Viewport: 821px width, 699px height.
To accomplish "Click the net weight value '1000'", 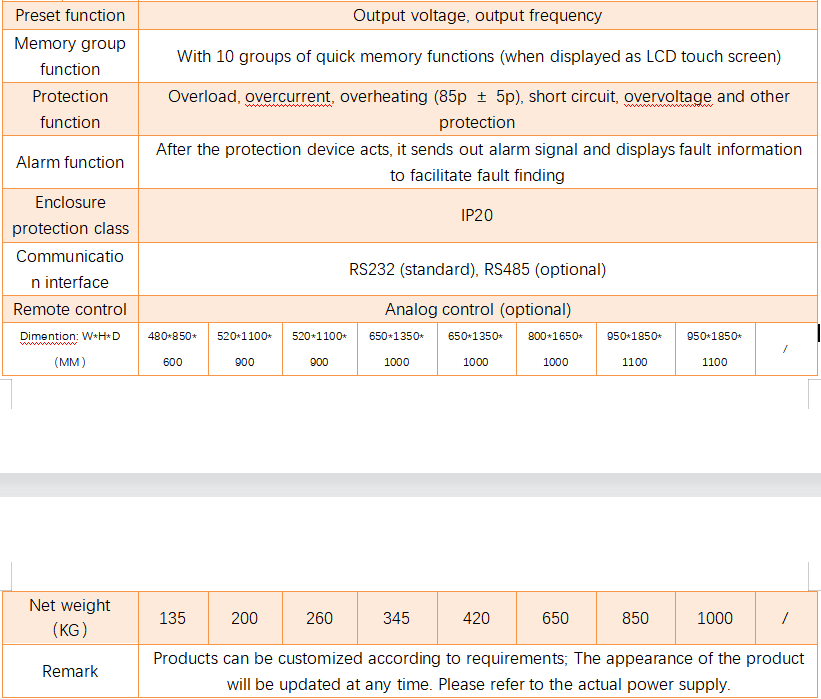I will pos(715,618).
